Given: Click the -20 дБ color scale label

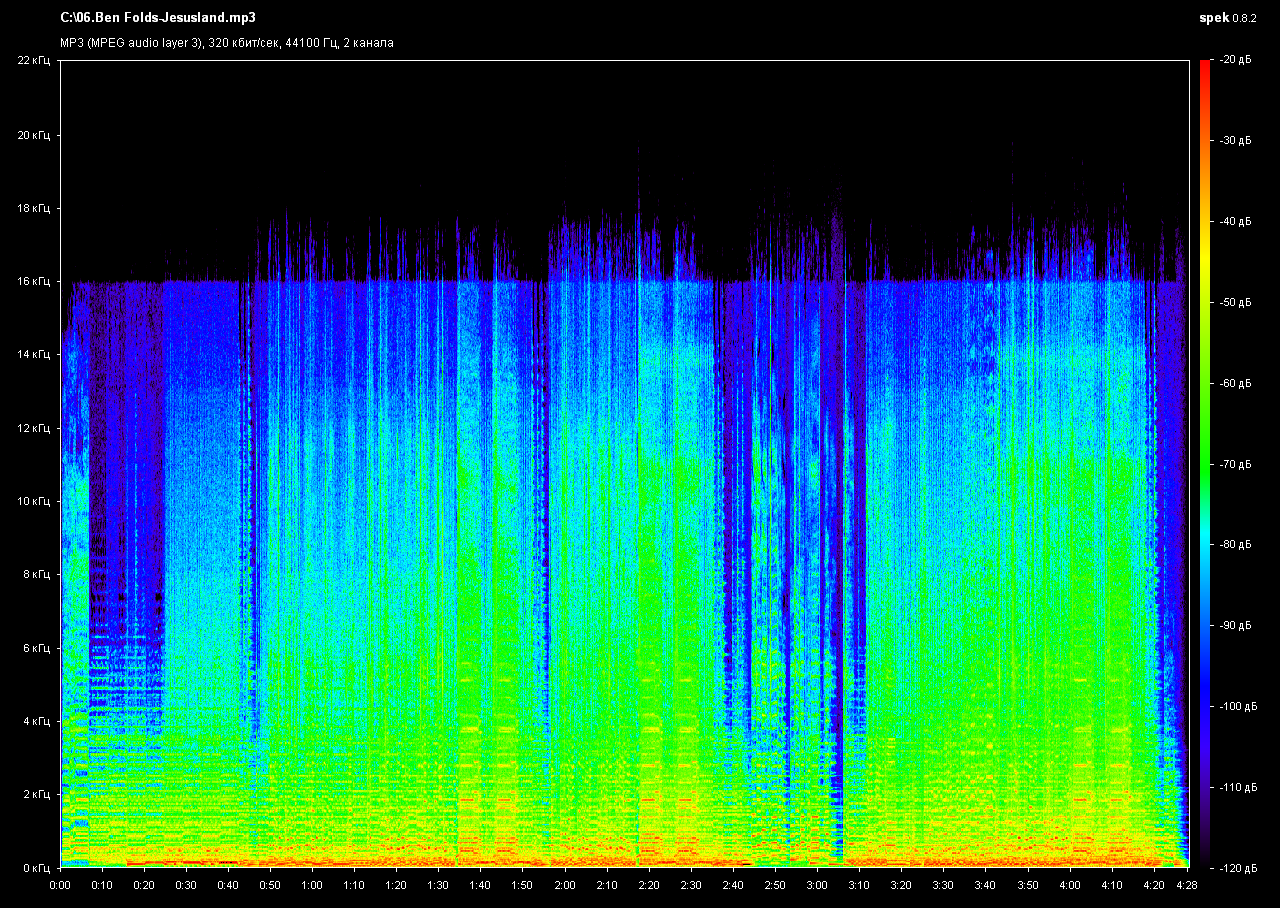Looking at the screenshot, I should 1235,61.
